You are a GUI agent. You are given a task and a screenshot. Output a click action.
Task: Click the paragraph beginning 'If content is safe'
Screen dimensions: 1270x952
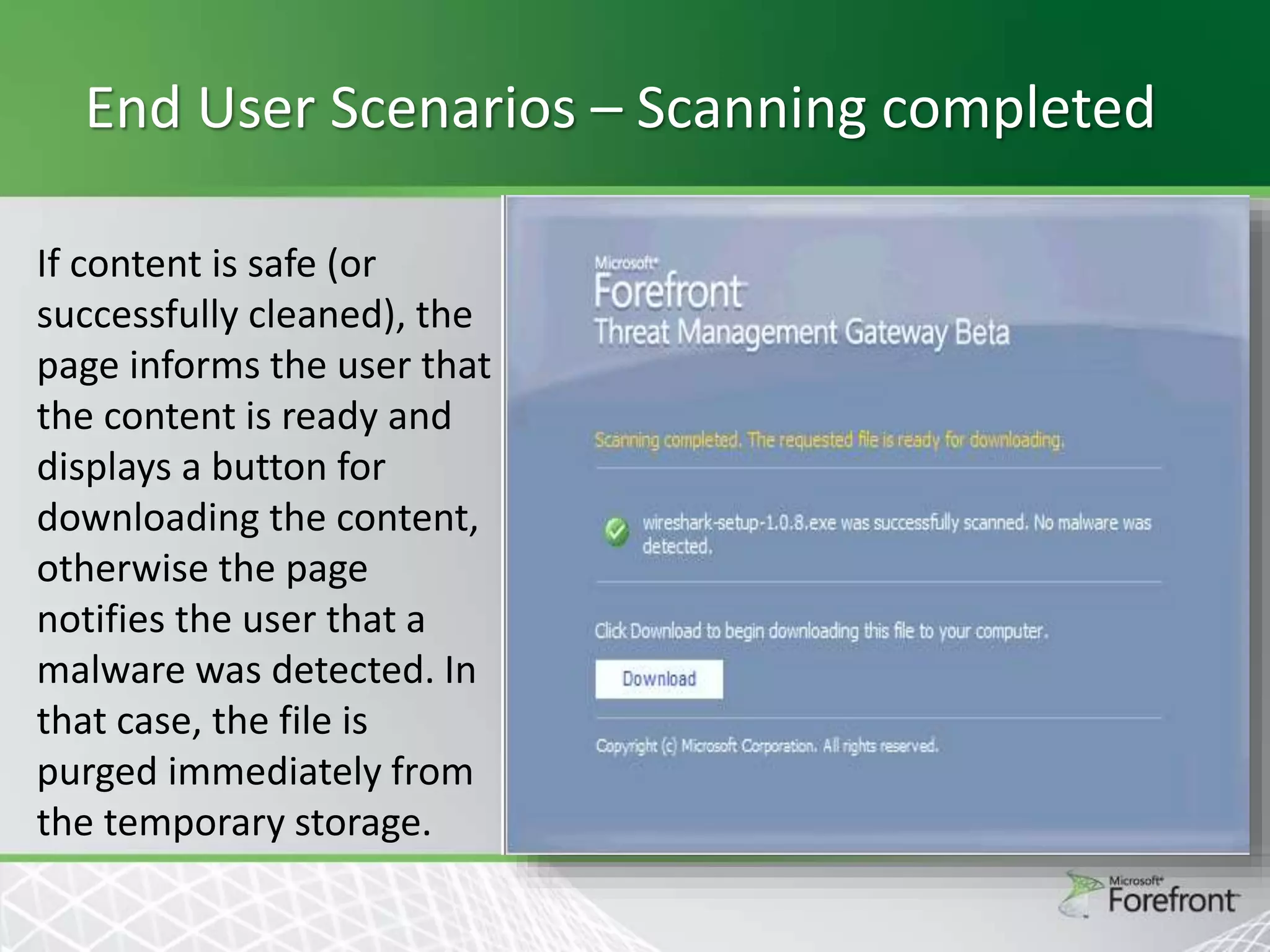click(x=264, y=542)
